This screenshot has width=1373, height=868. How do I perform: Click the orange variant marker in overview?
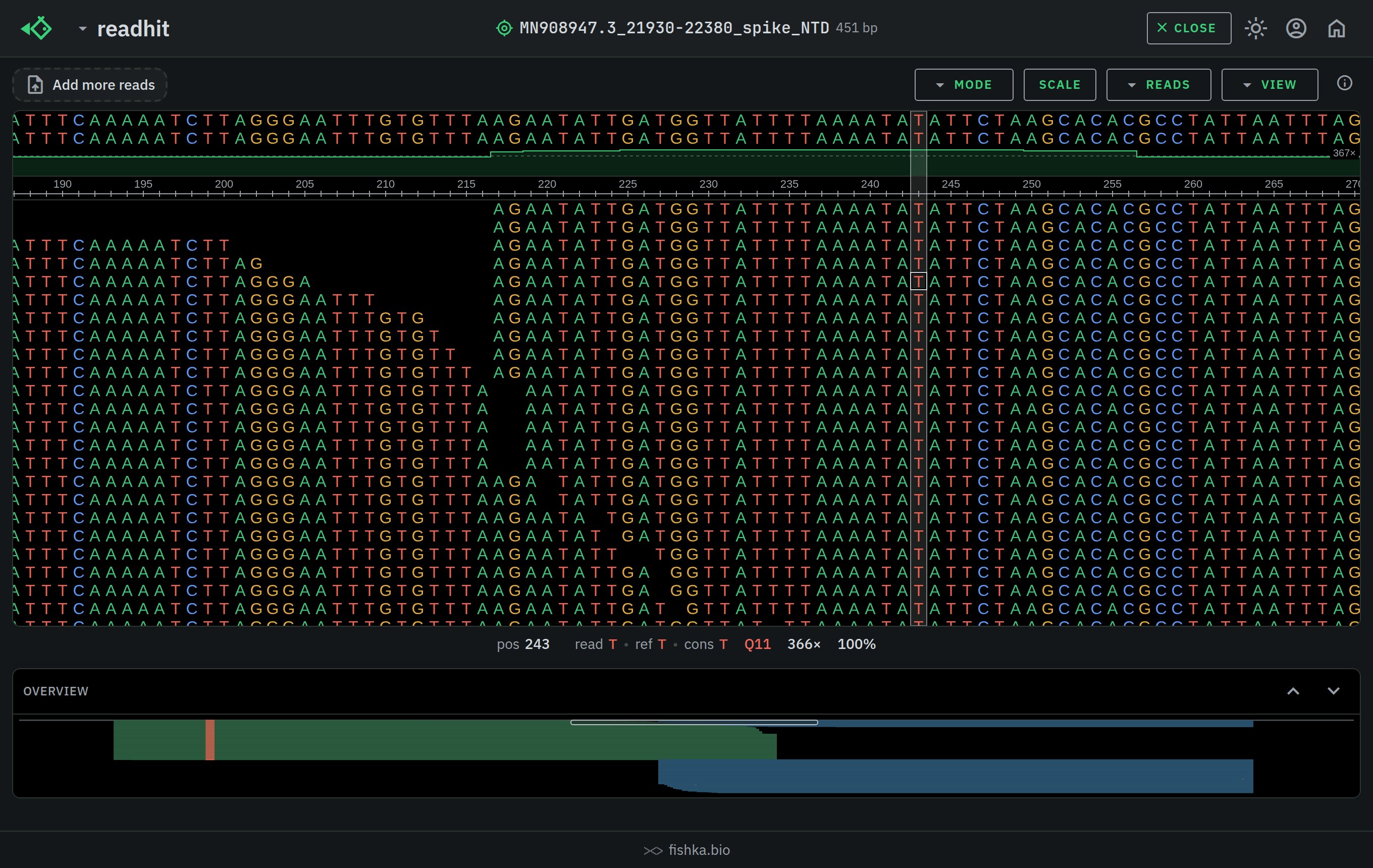210,740
